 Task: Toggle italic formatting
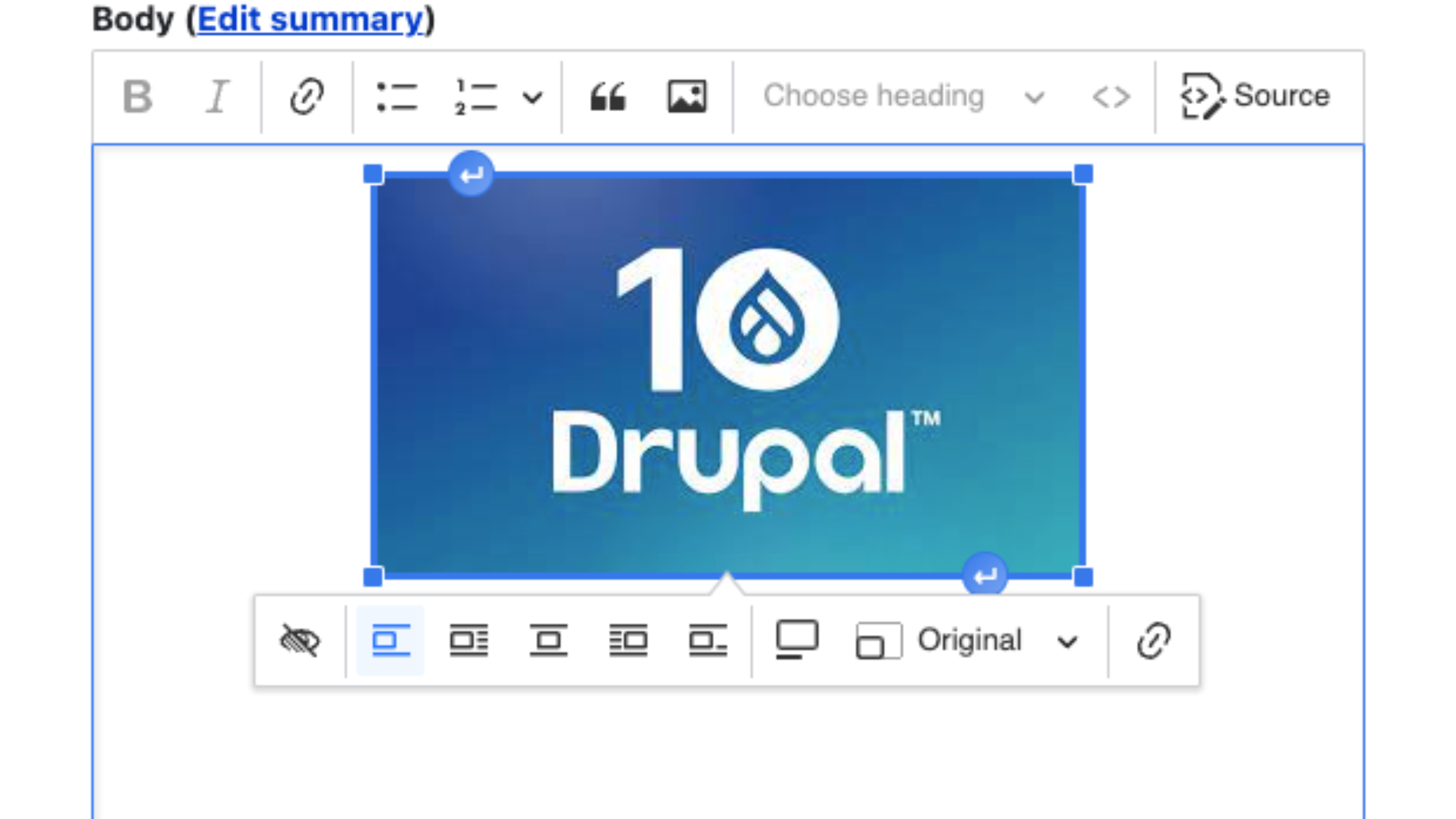pyautogui.click(x=217, y=97)
